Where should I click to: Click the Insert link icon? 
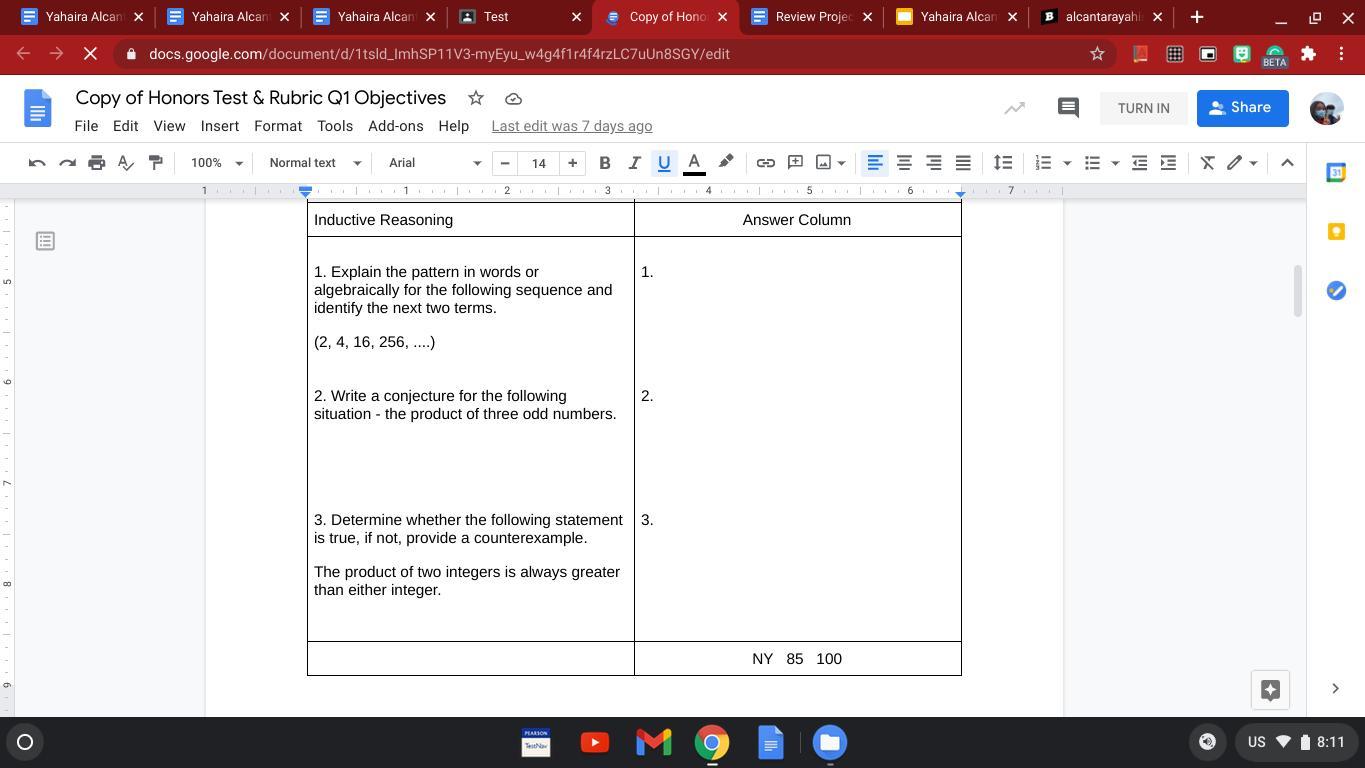coord(765,163)
